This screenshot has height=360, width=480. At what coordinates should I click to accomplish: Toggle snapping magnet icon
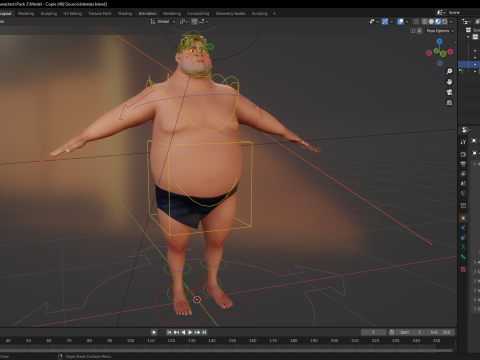tap(195, 21)
